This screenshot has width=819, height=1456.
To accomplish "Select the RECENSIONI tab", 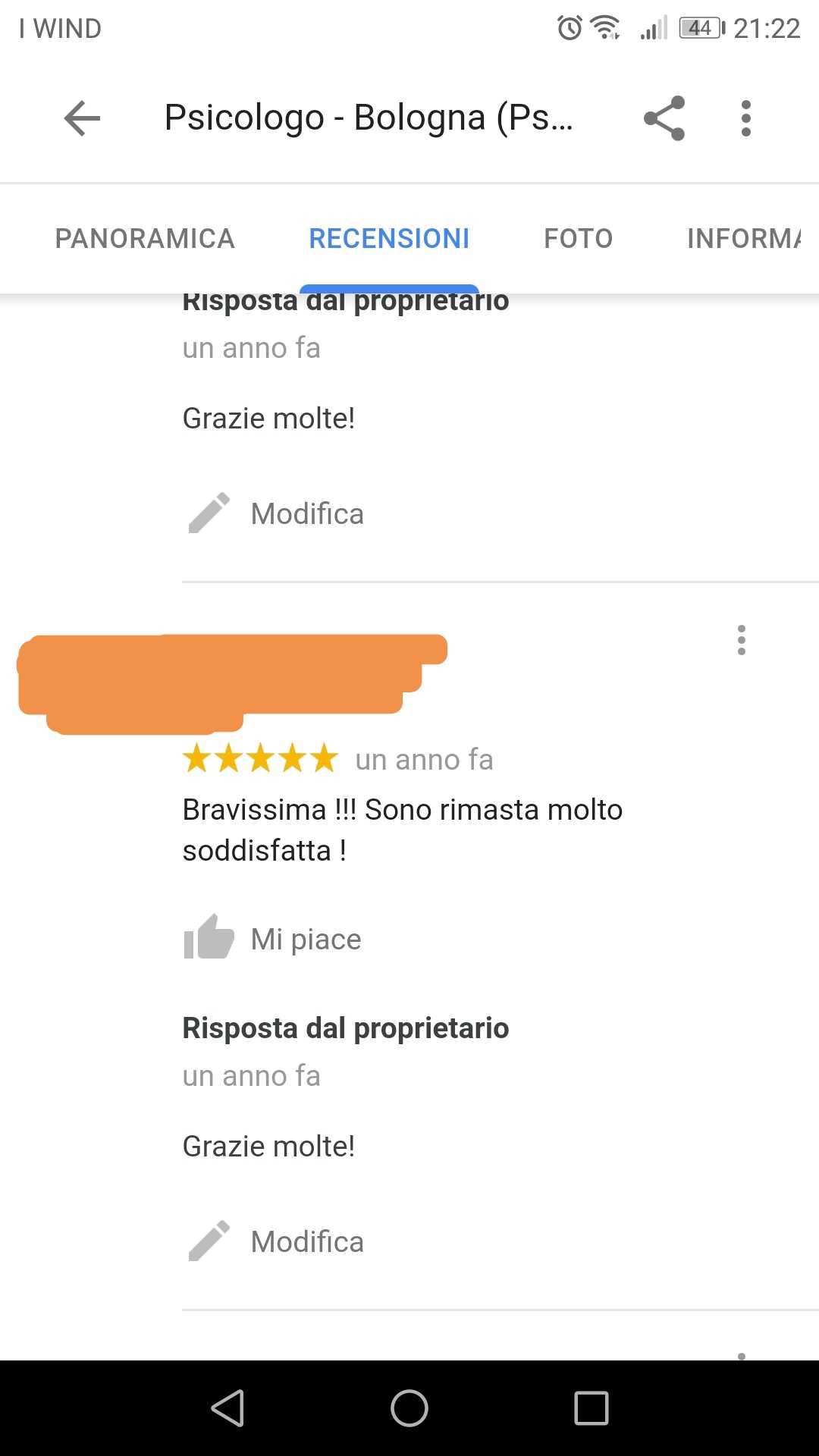I will (389, 238).
